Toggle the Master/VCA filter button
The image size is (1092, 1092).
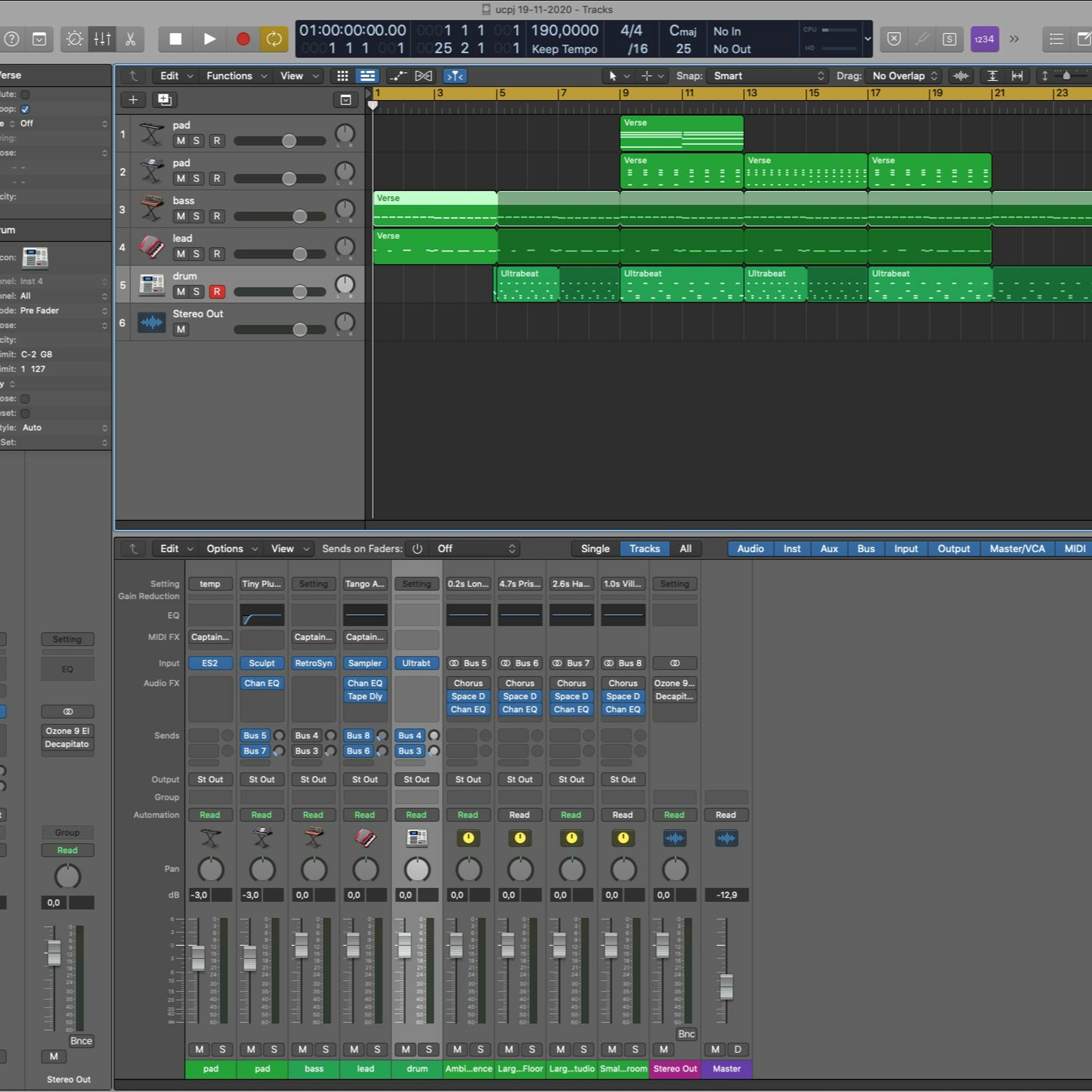pos(1017,549)
